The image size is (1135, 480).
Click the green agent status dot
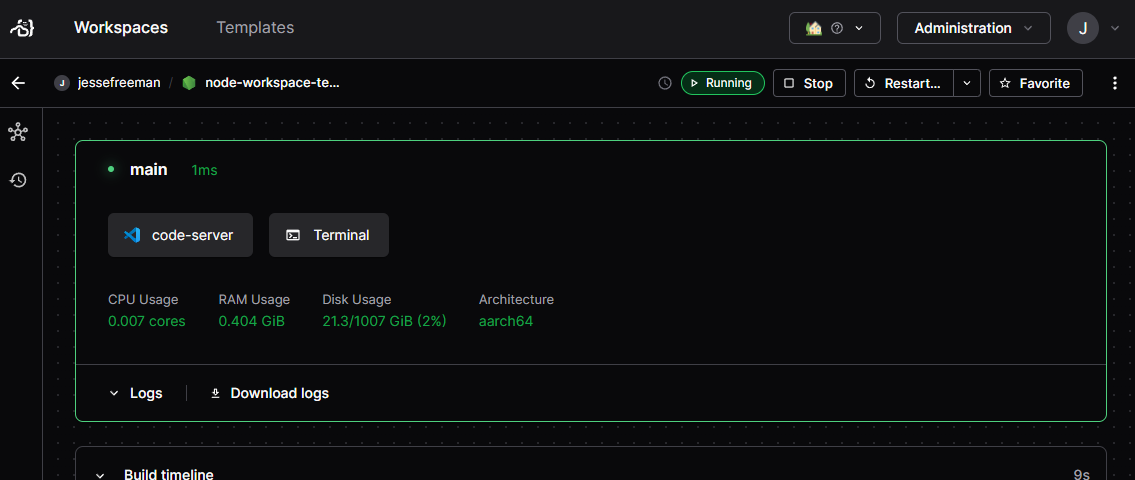pos(111,169)
